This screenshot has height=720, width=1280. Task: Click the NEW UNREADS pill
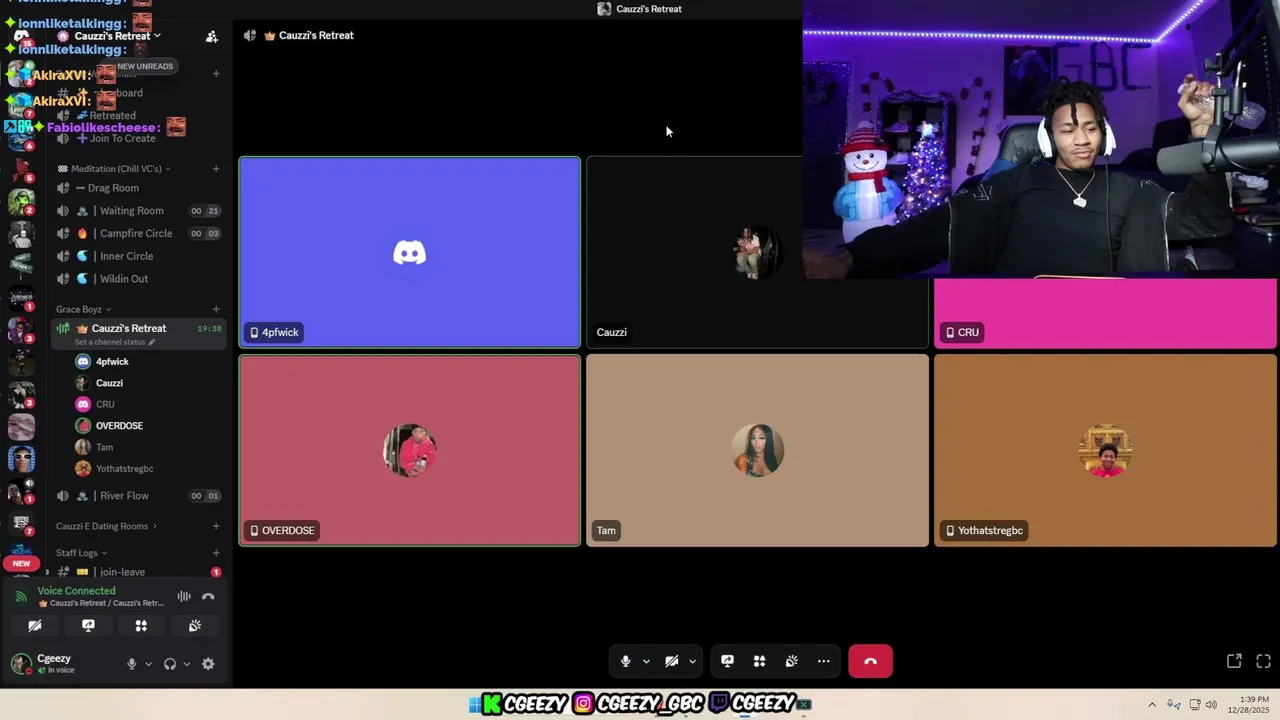coord(143,66)
